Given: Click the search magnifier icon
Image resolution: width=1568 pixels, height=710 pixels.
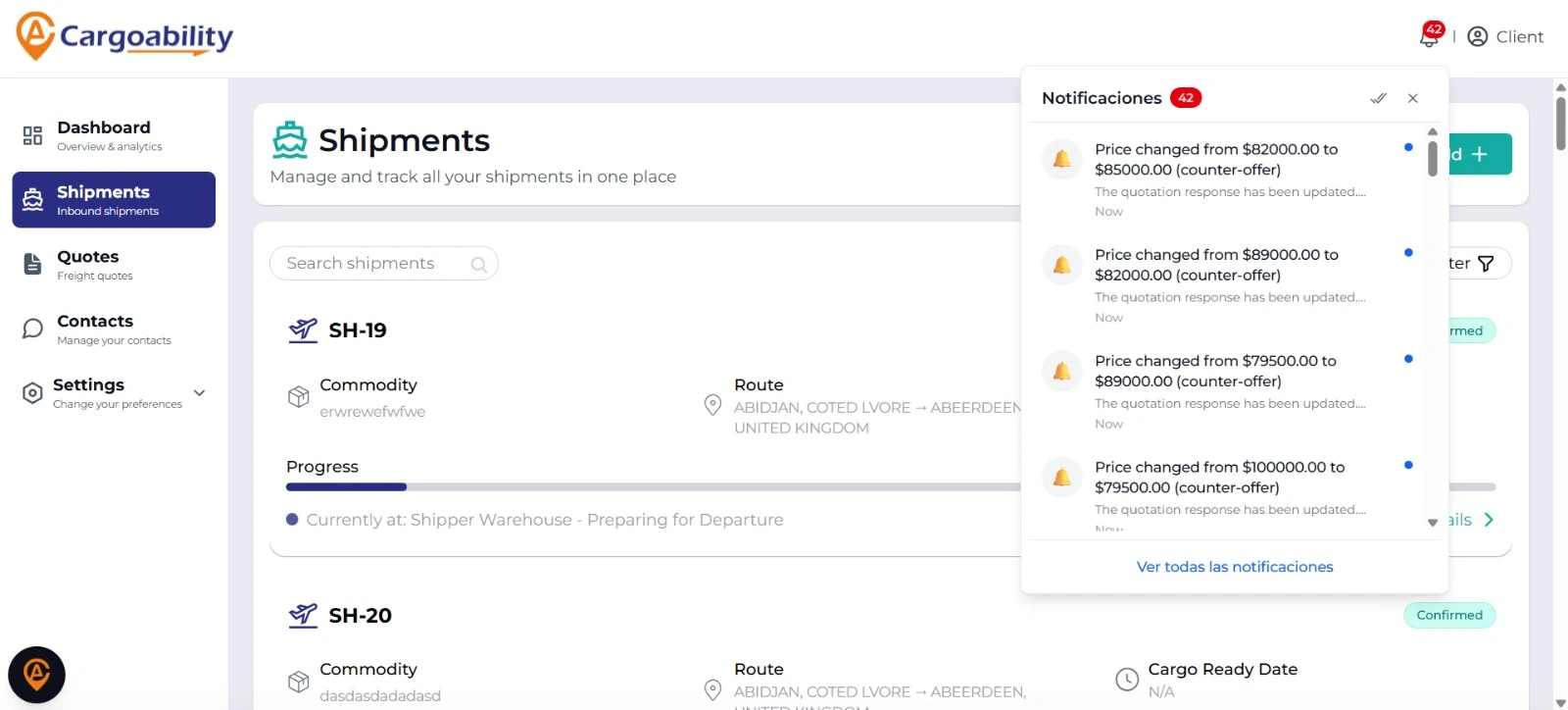Looking at the screenshot, I should [478, 264].
